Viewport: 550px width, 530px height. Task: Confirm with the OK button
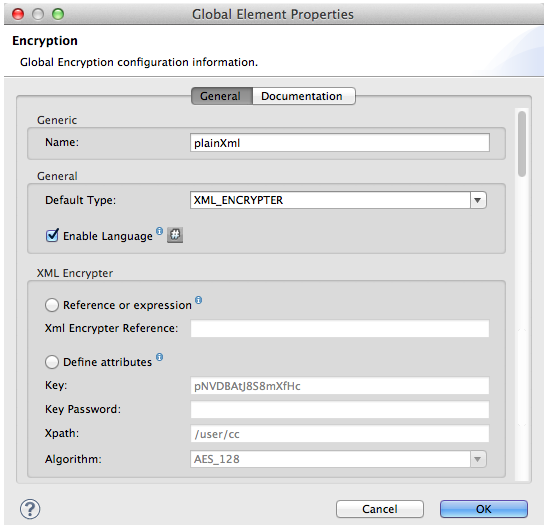[484, 509]
